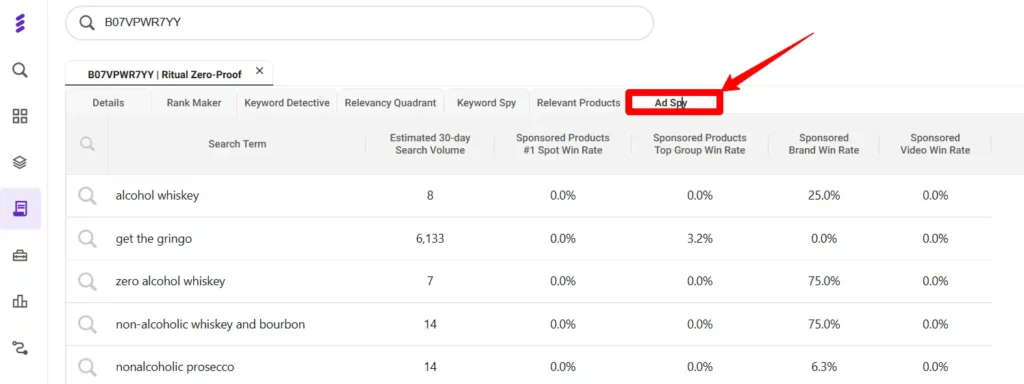
Task: Click magnifier beside non-alcoholic whiskey and bourbon
Action: (x=88, y=325)
